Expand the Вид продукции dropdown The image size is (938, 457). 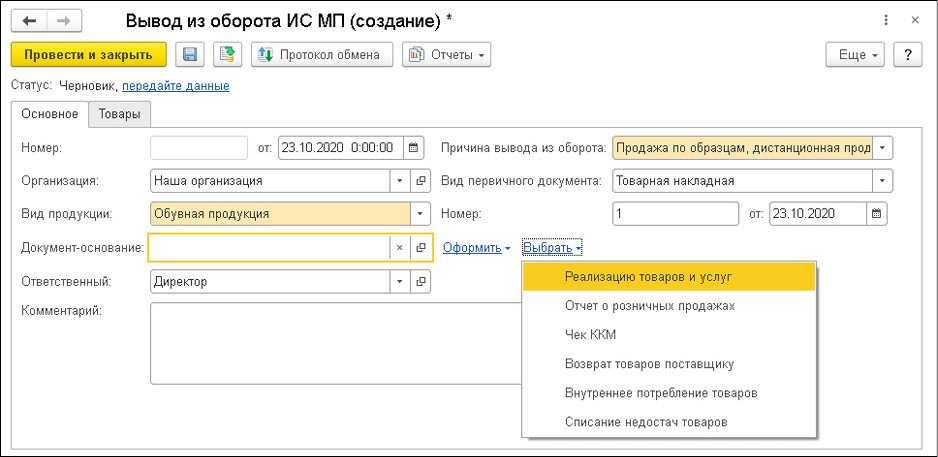point(421,214)
